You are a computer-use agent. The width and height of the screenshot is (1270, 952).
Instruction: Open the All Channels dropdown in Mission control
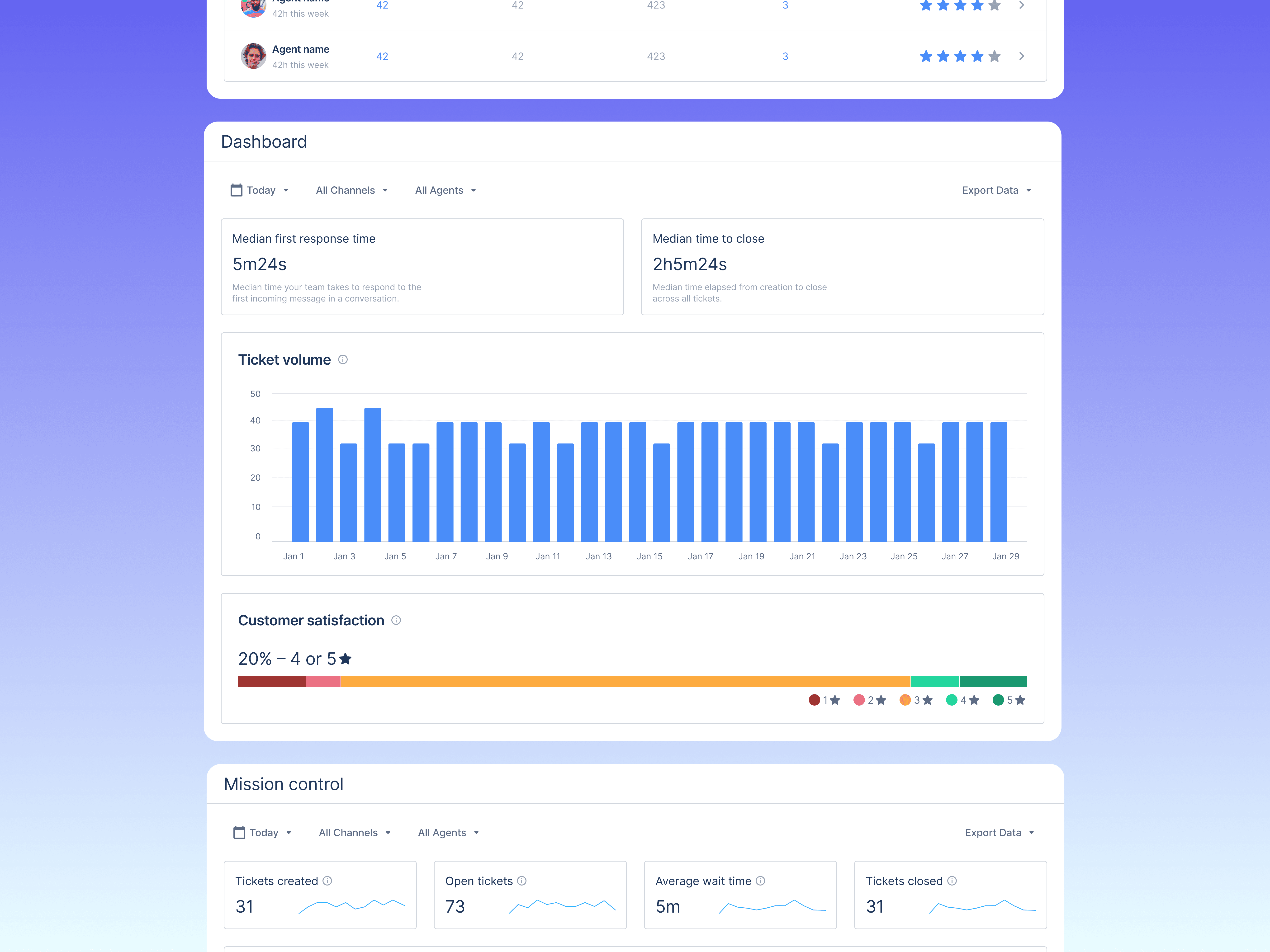[x=355, y=833]
